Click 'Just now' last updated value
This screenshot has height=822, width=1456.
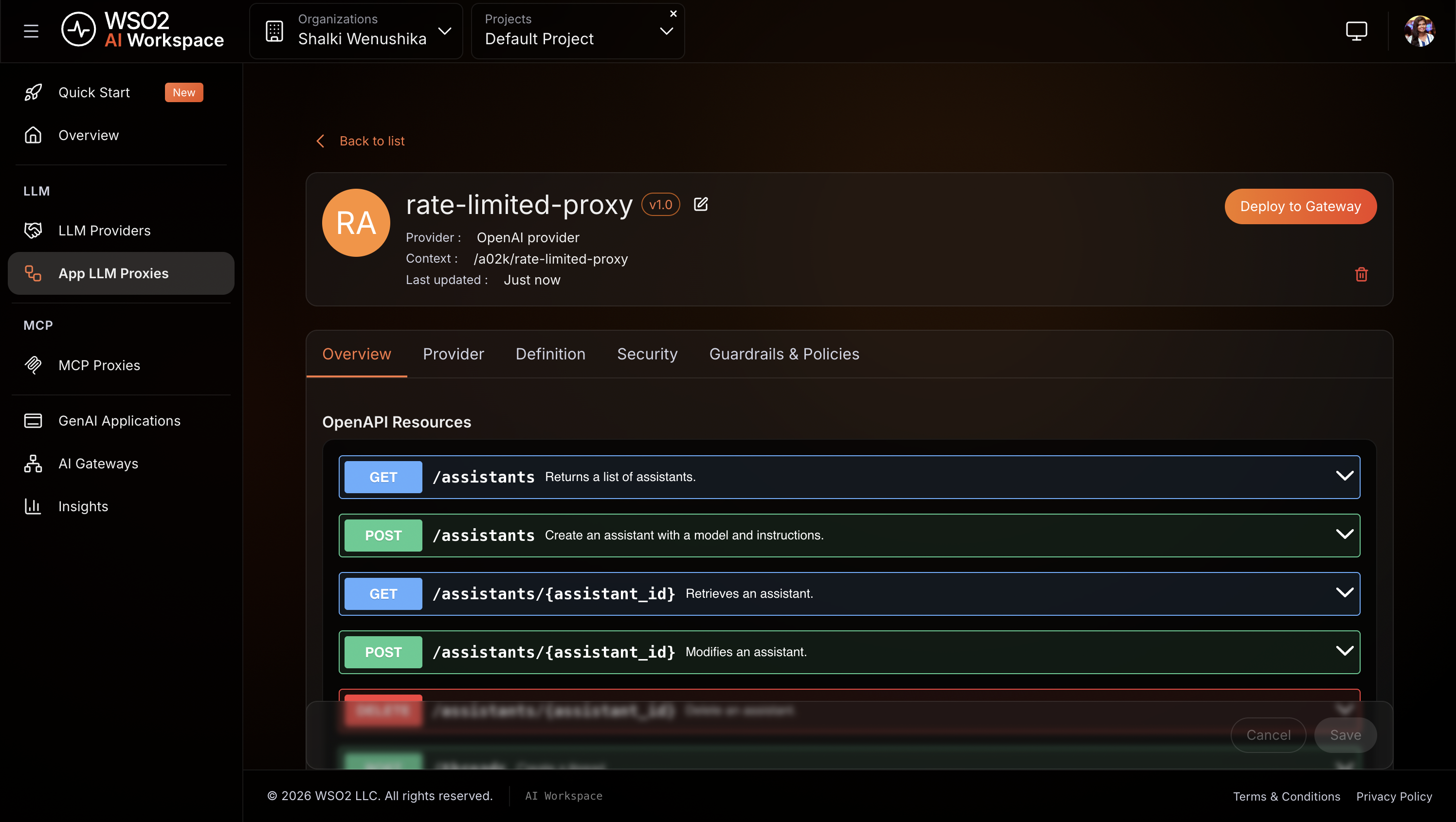click(x=532, y=280)
